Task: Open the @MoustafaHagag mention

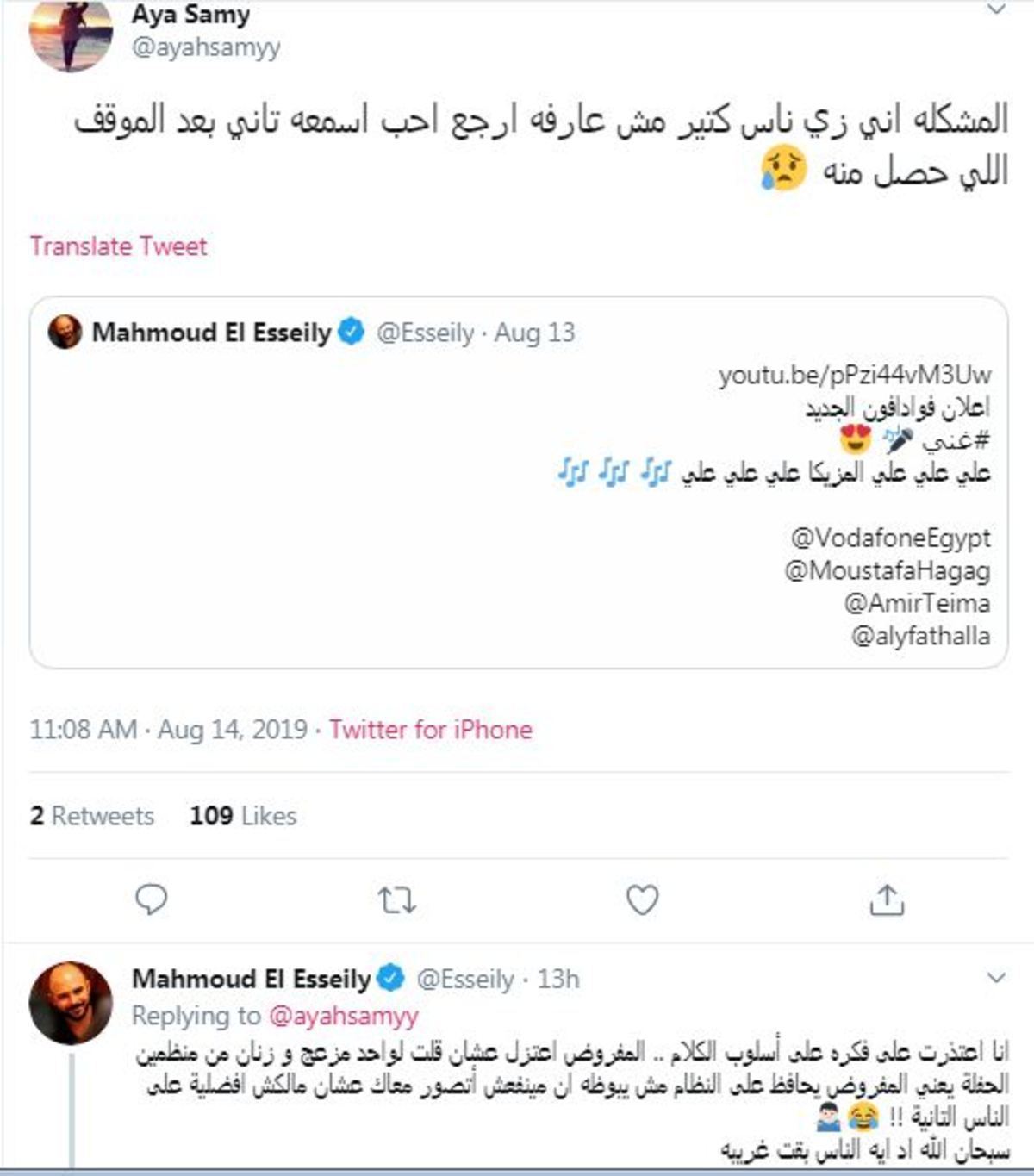Action: pos(888,570)
